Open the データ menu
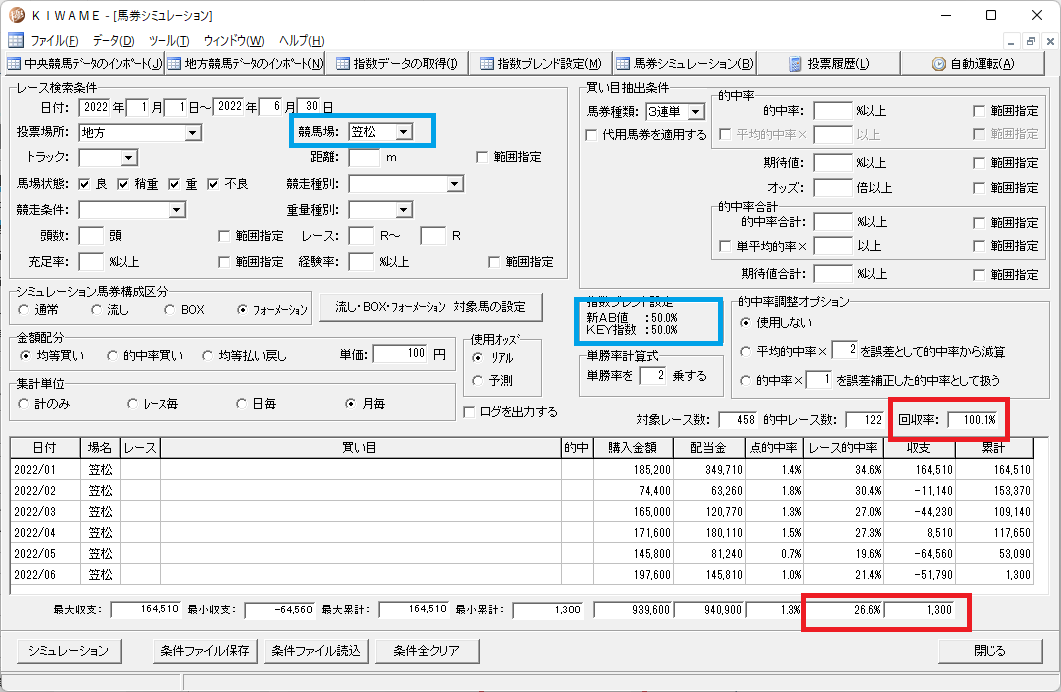The width and height of the screenshot is (1061, 692). click(x=114, y=41)
